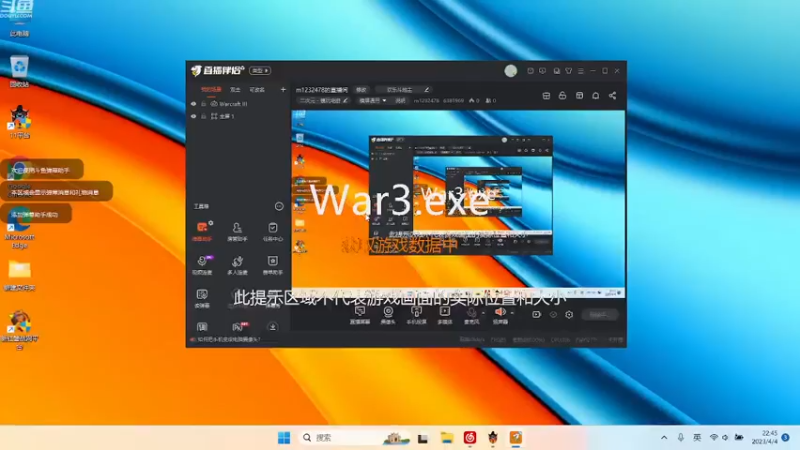This screenshot has height=450, width=800.
Task: Add a 直播屏幕 screen capture source
Action: (360, 315)
